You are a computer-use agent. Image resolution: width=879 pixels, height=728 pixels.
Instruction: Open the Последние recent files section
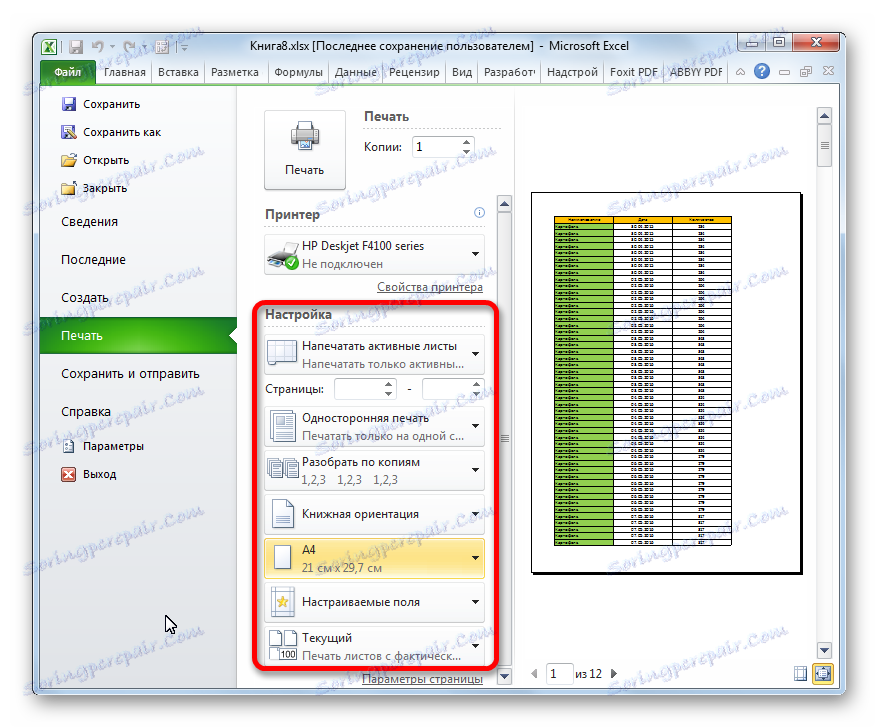pyautogui.click(x=94, y=260)
